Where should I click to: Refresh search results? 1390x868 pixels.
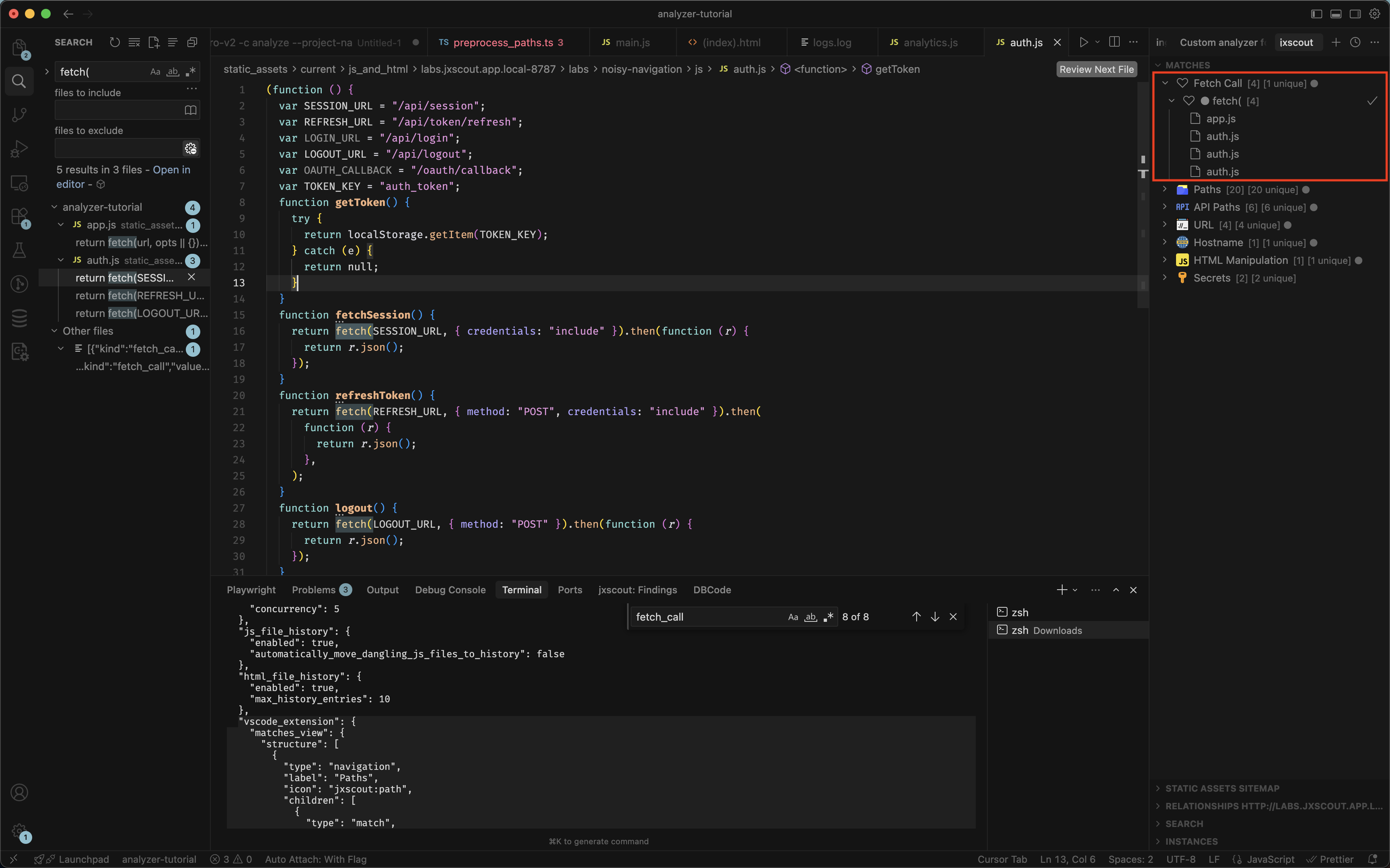pyautogui.click(x=115, y=43)
